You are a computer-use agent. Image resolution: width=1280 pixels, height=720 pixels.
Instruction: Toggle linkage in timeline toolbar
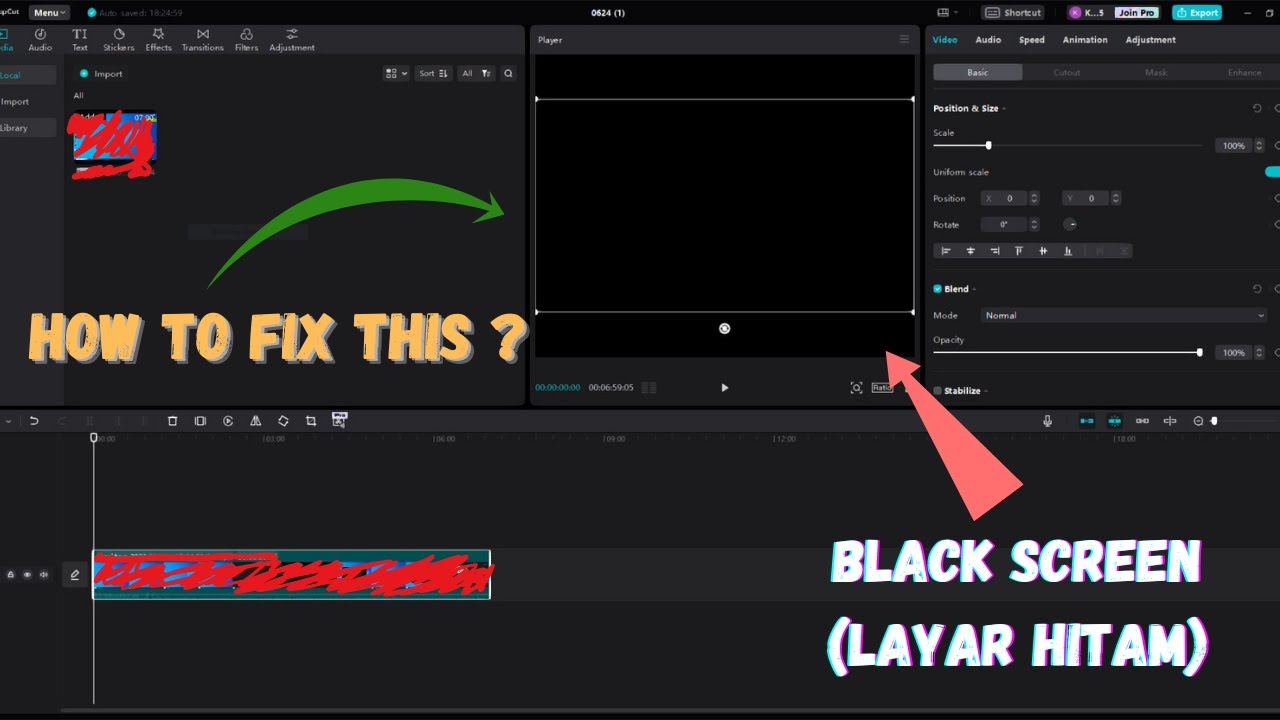[1142, 421]
